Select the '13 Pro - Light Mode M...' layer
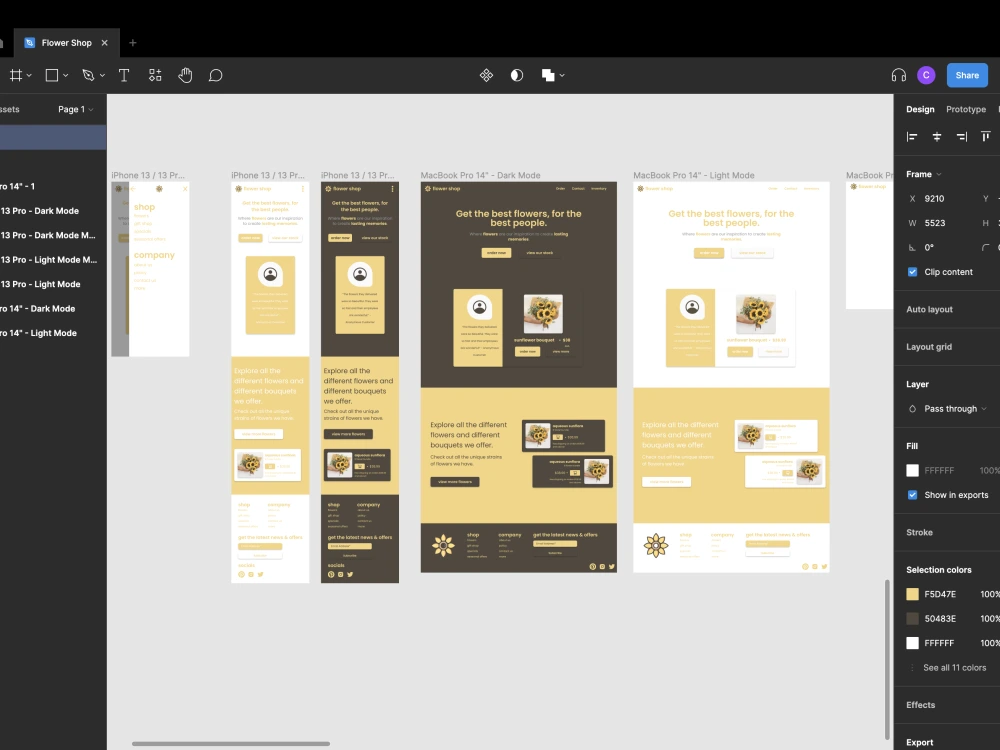1000x750 pixels. pyautogui.click(x=53, y=260)
